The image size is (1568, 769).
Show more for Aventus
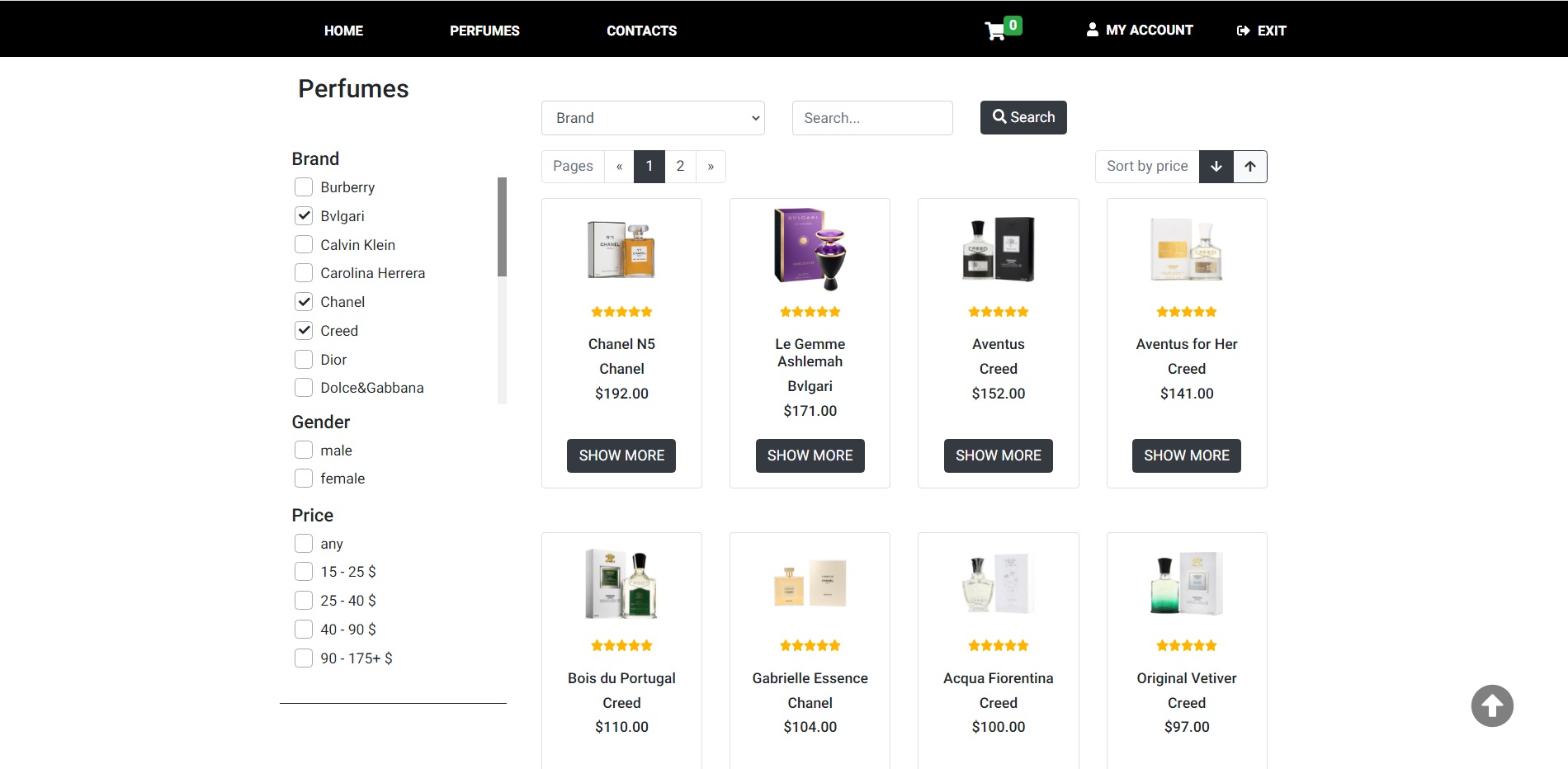[999, 455]
